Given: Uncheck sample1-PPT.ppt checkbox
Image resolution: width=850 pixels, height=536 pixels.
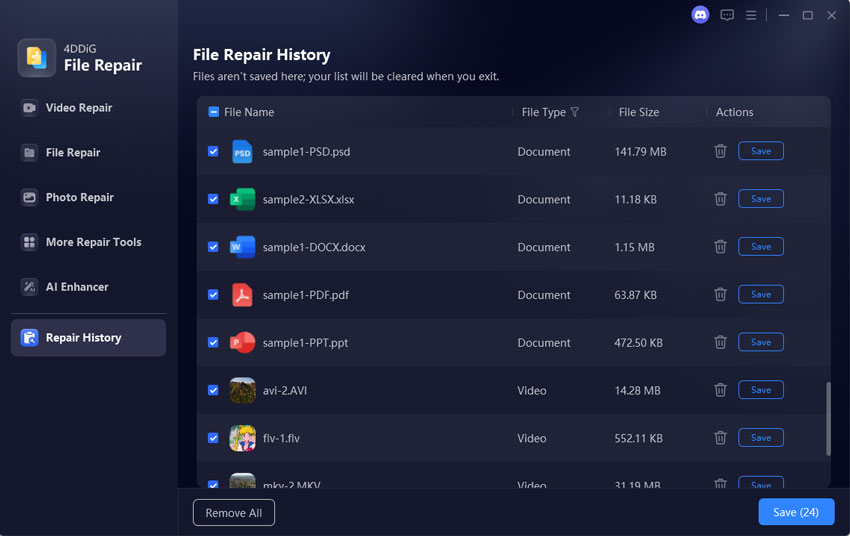Looking at the screenshot, I should click(213, 342).
